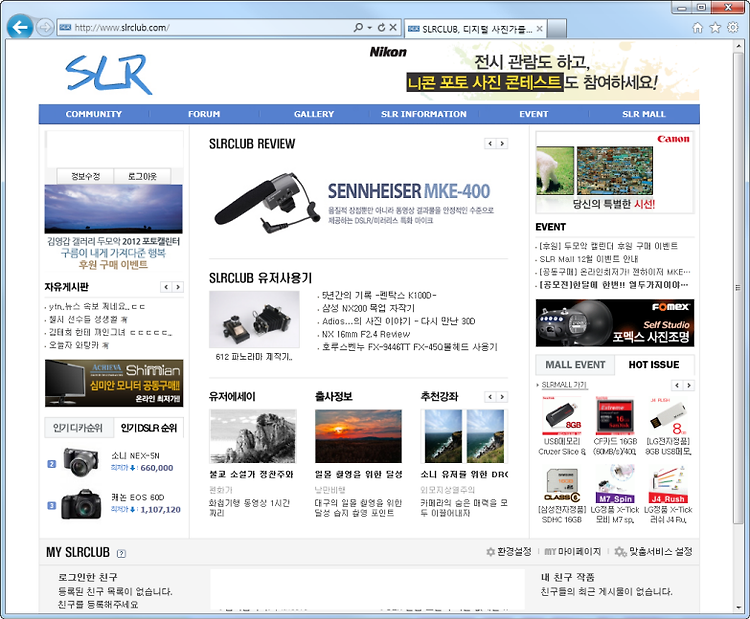The width and height of the screenshot is (750, 619).
Task: Click the SLR site logo
Action: coord(109,73)
